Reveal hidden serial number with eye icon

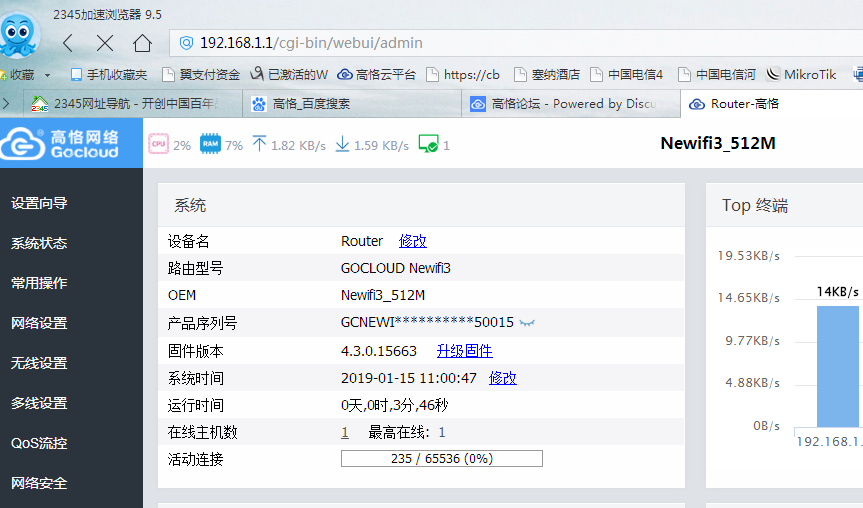(x=527, y=323)
